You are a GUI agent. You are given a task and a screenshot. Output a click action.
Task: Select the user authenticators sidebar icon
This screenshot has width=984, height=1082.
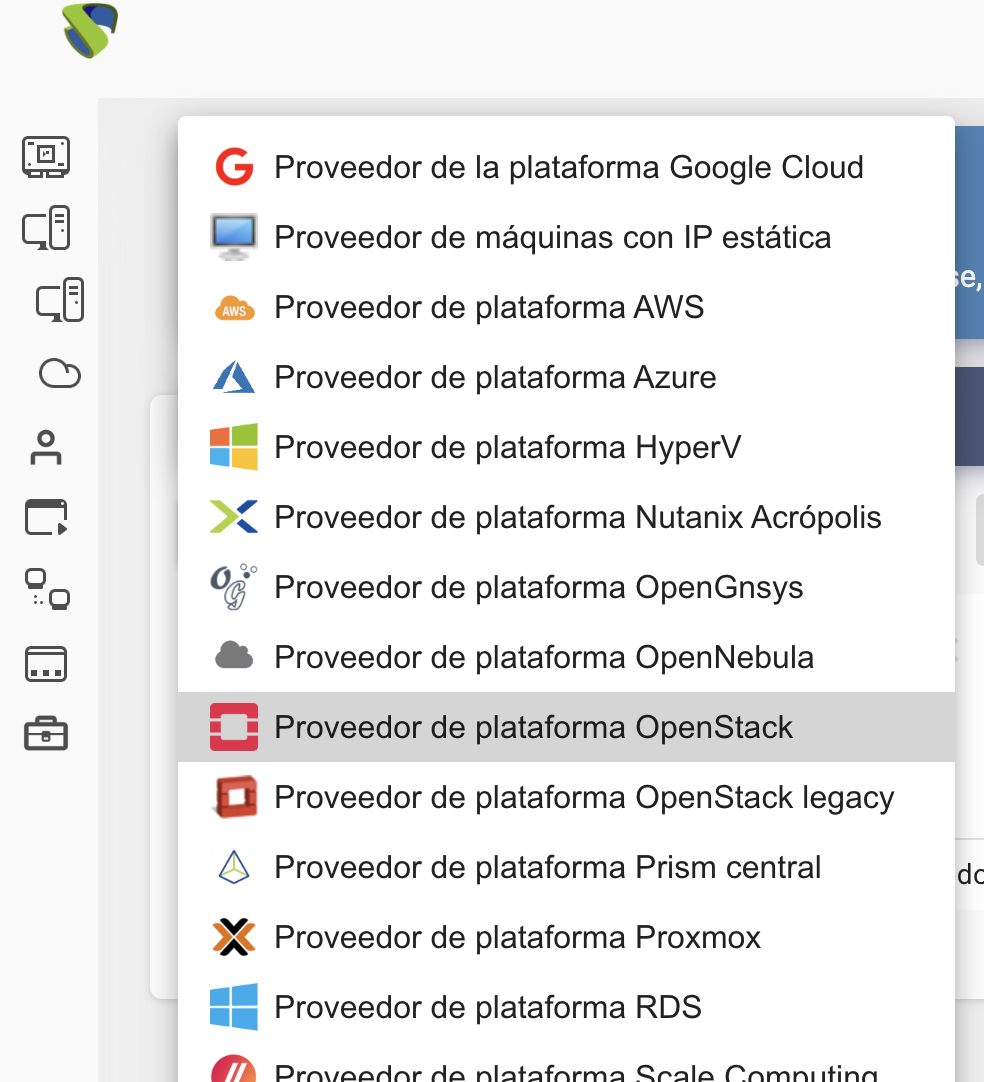pos(46,447)
